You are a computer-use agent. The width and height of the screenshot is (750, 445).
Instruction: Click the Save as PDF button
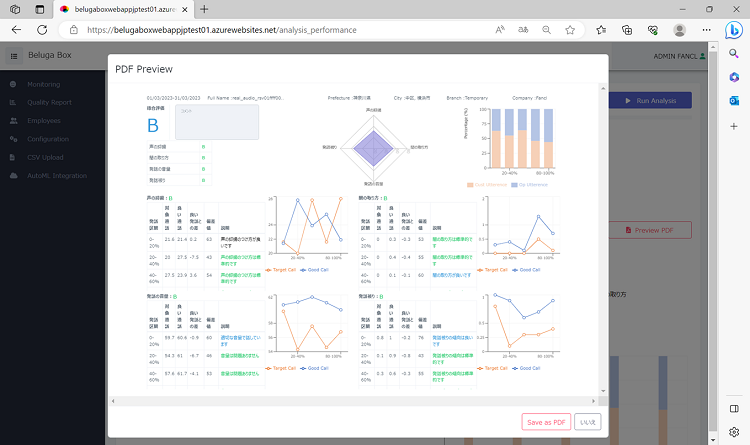(x=546, y=422)
